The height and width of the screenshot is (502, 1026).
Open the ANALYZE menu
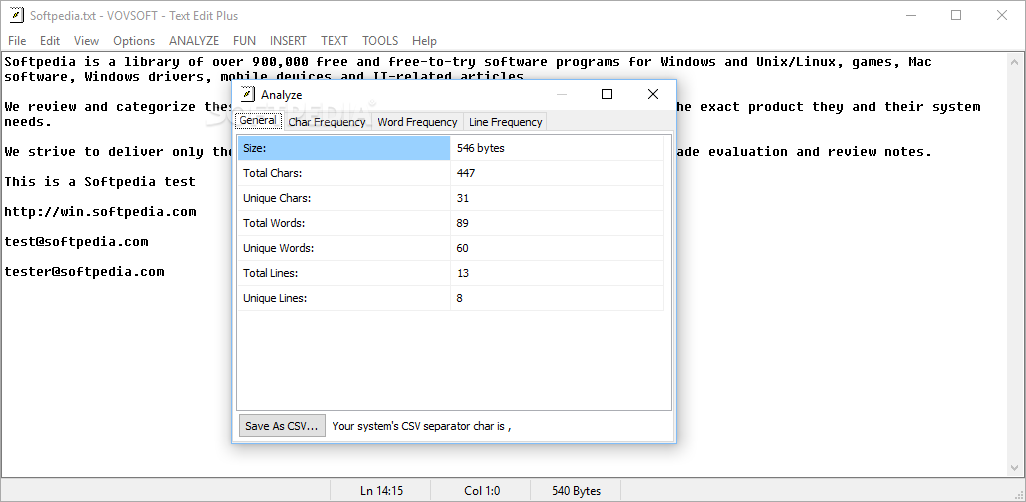pyautogui.click(x=194, y=41)
